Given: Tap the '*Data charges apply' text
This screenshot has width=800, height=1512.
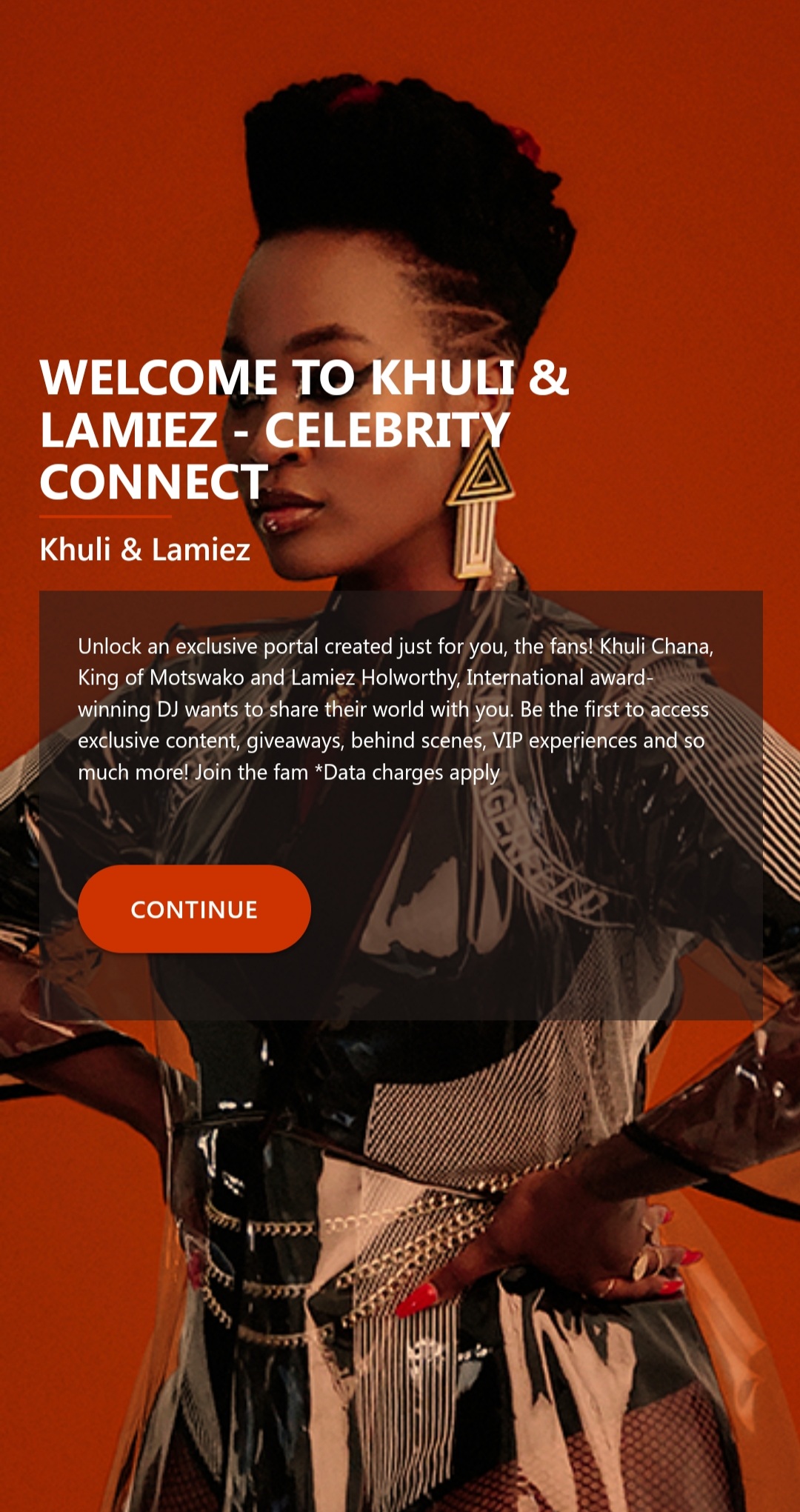Looking at the screenshot, I should 407,773.
